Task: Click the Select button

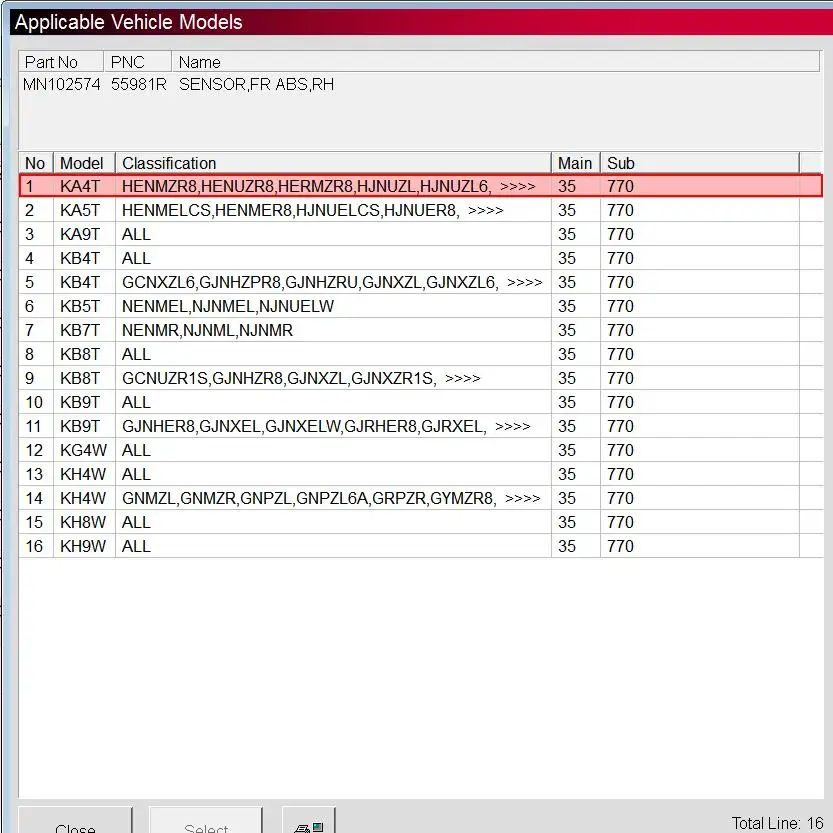Action: tap(206, 821)
